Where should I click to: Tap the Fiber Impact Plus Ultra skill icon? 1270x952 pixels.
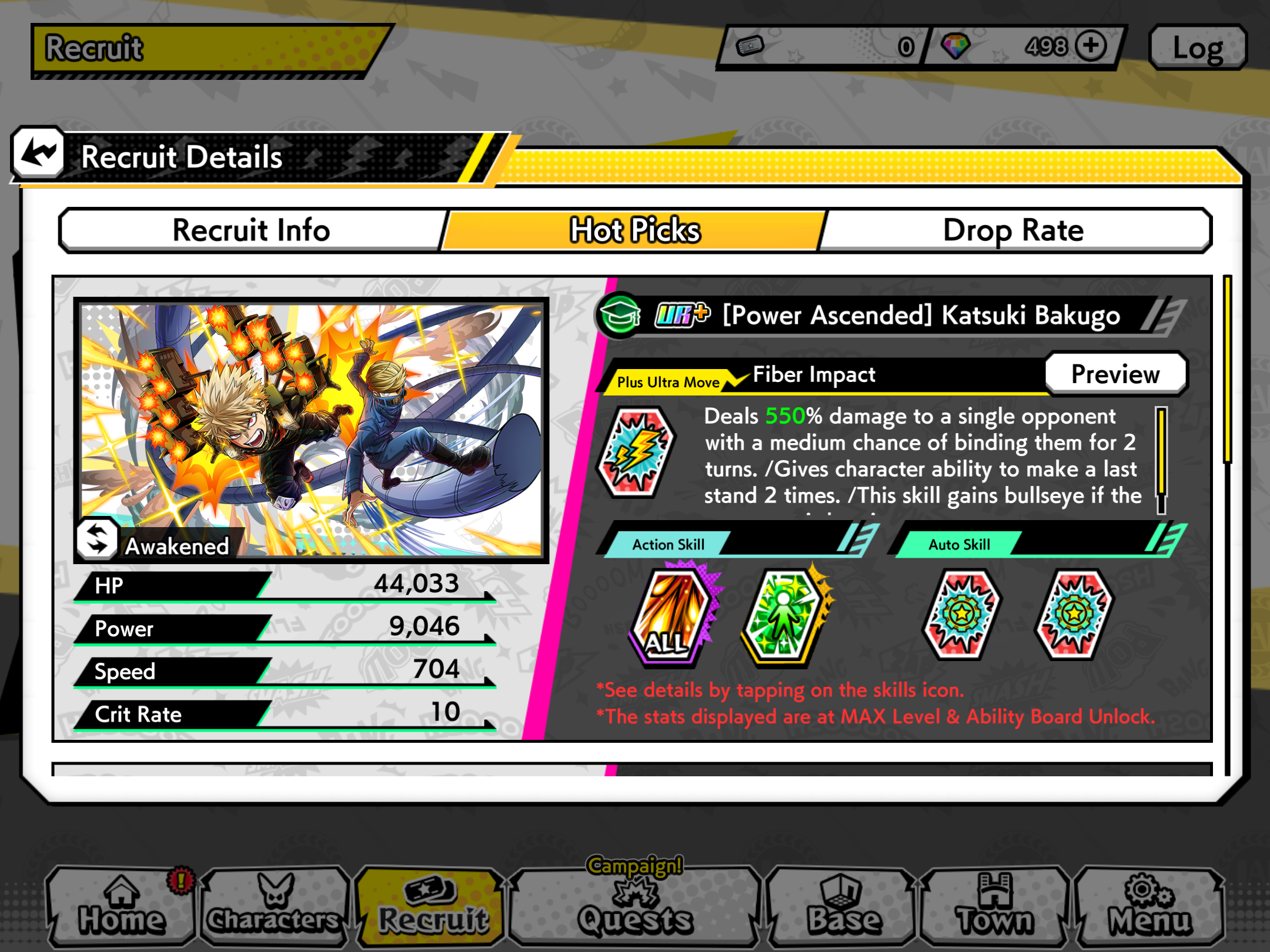click(x=636, y=452)
